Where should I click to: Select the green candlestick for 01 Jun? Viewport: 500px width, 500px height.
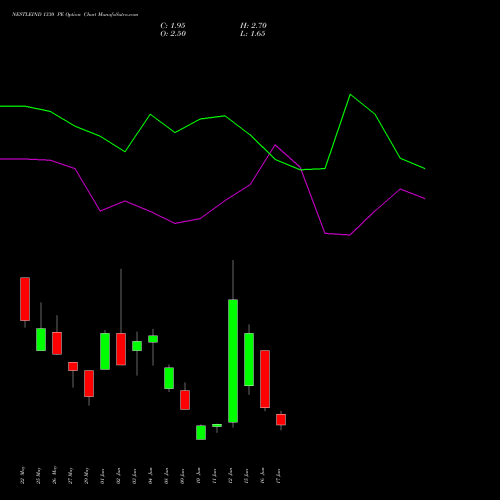pyautogui.click(x=105, y=351)
